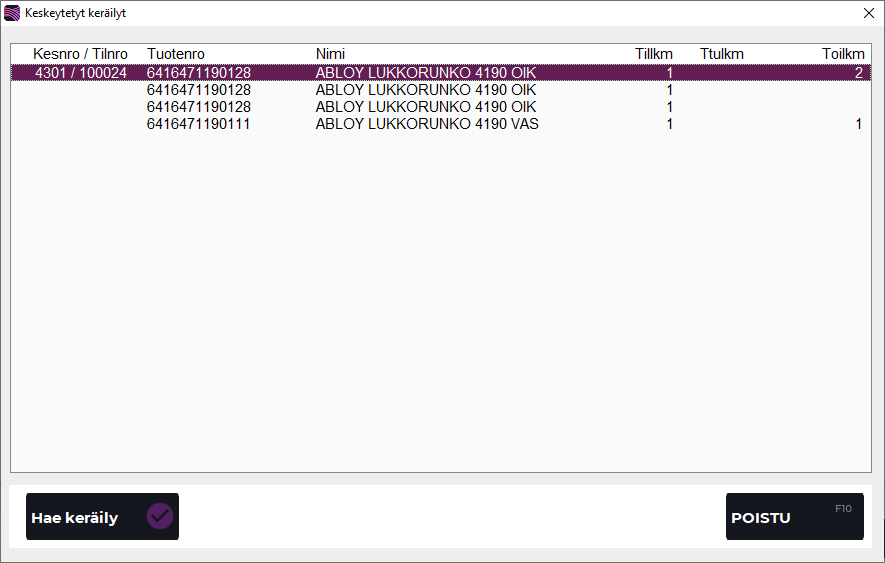This screenshot has width=885, height=563.
Task: Close the Keskeytetyt keräilyt window
Action: click(868, 13)
